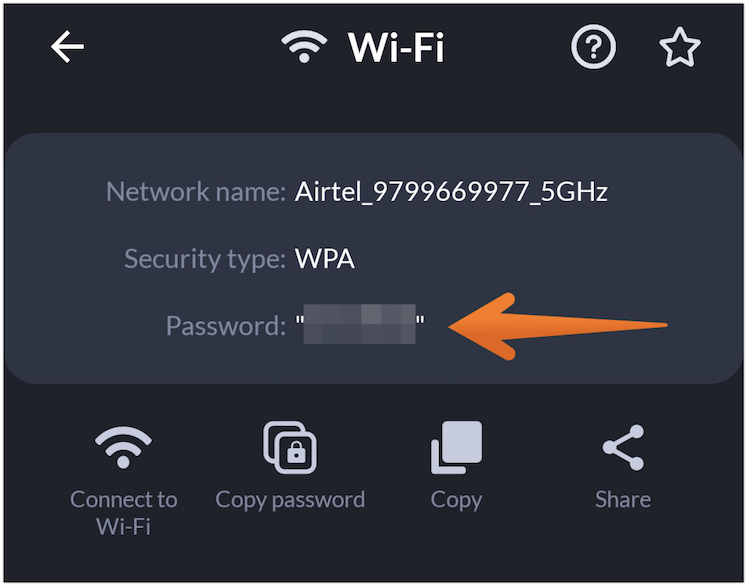Mark as favorite with the star icon
Viewport: 750px width, 586px height.
[x=680, y=47]
